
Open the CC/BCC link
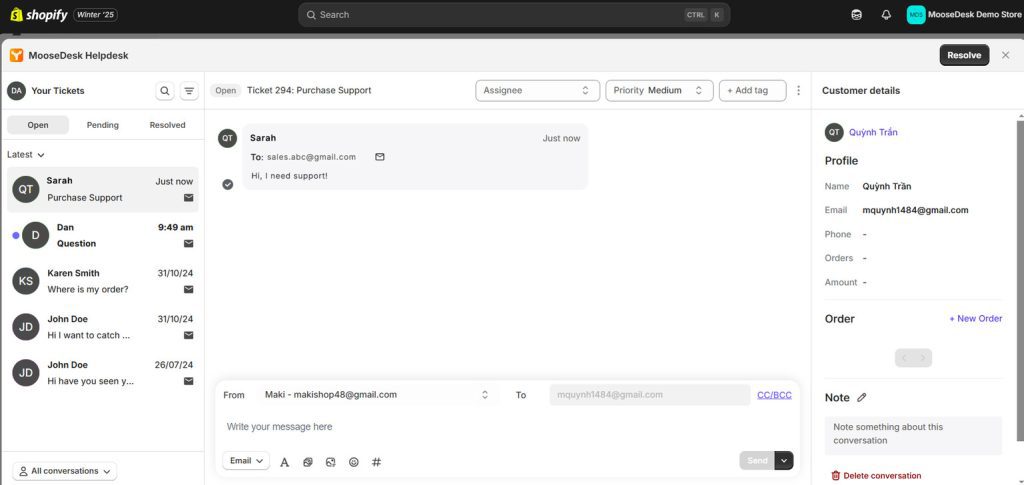coord(774,394)
